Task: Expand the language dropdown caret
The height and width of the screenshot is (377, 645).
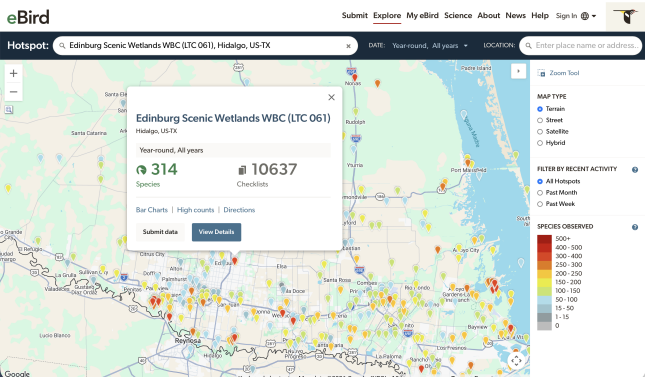Action: pos(594,16)
